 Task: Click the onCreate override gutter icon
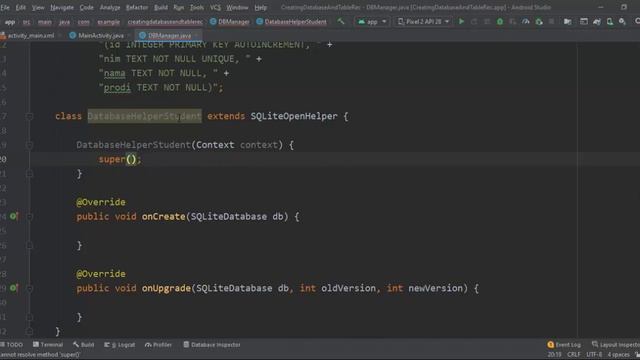click(x=14, y=216)
